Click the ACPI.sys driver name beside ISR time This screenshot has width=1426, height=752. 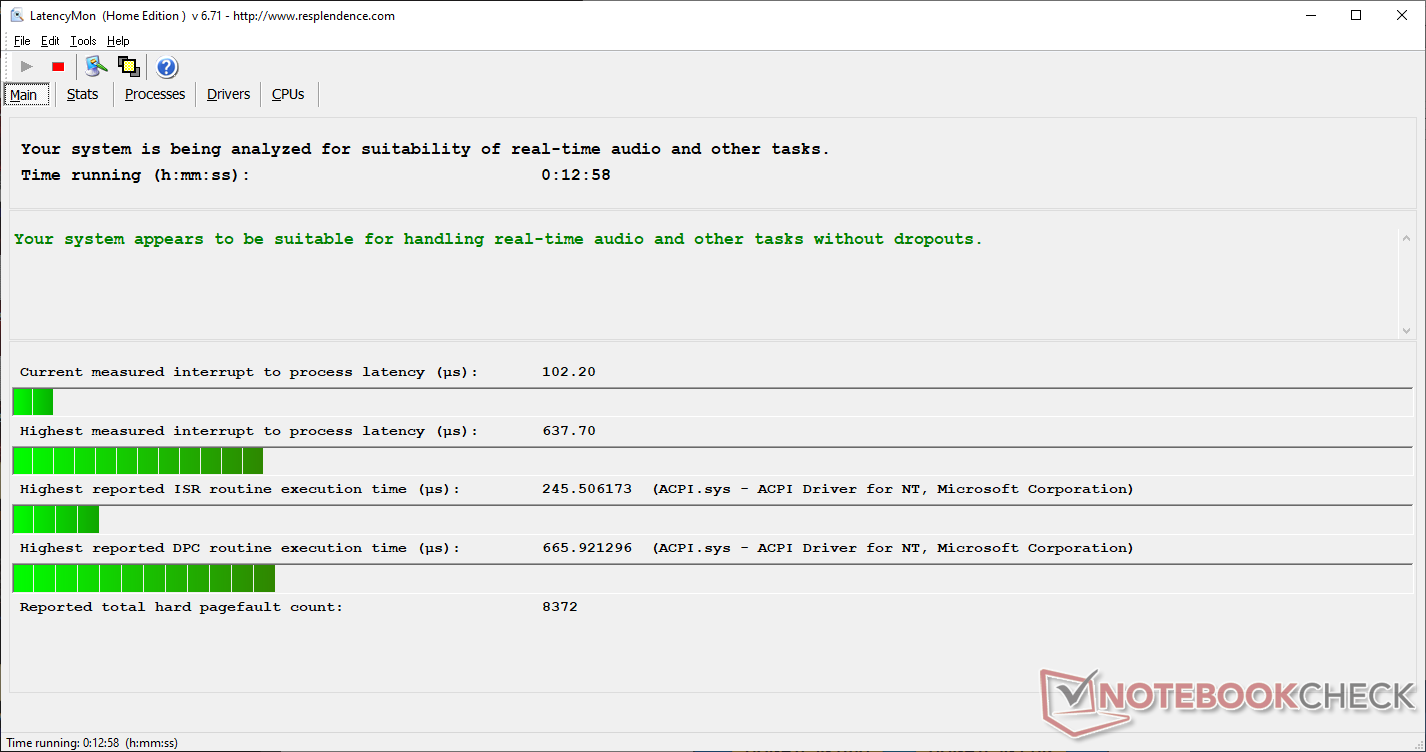[893, 489]
